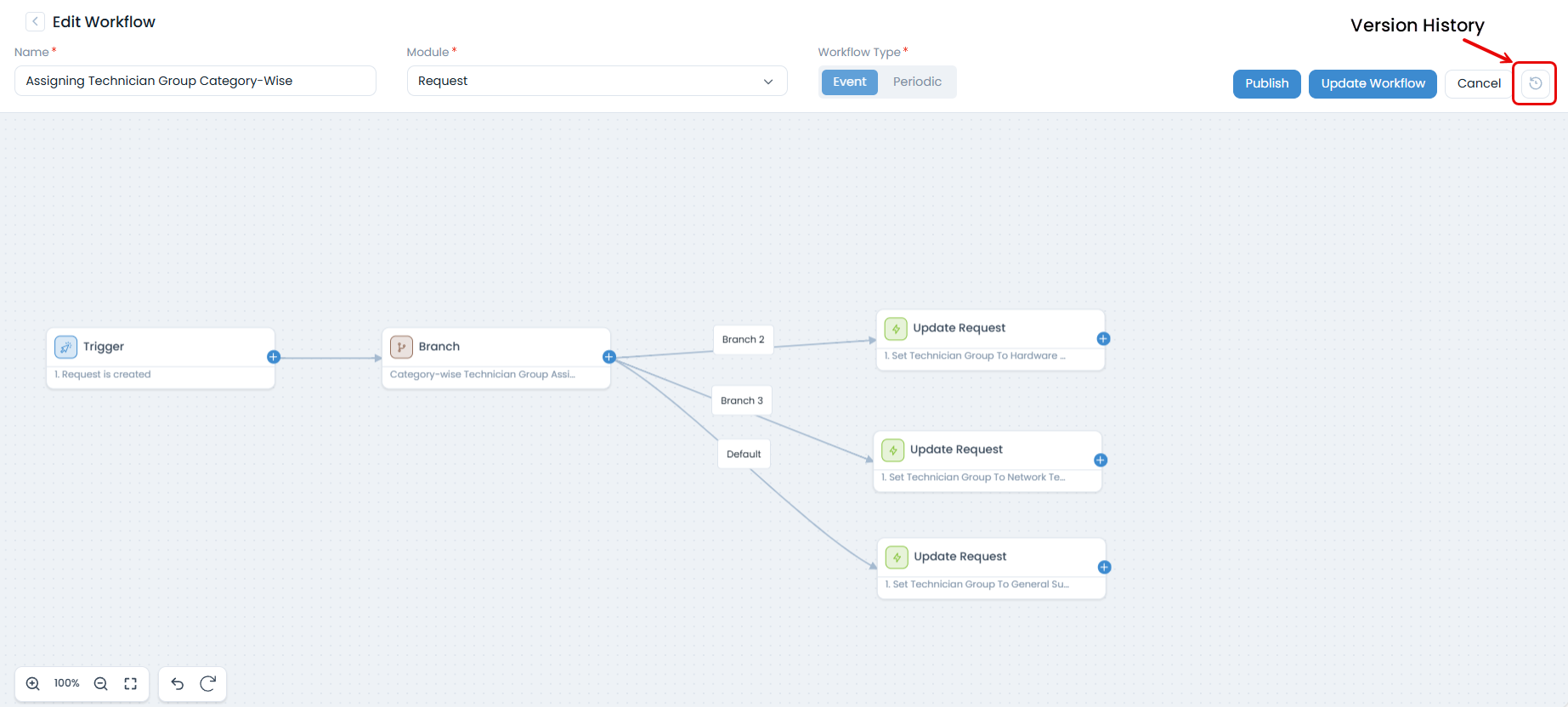Zoom in on the workflow canvas

(33, 684)
